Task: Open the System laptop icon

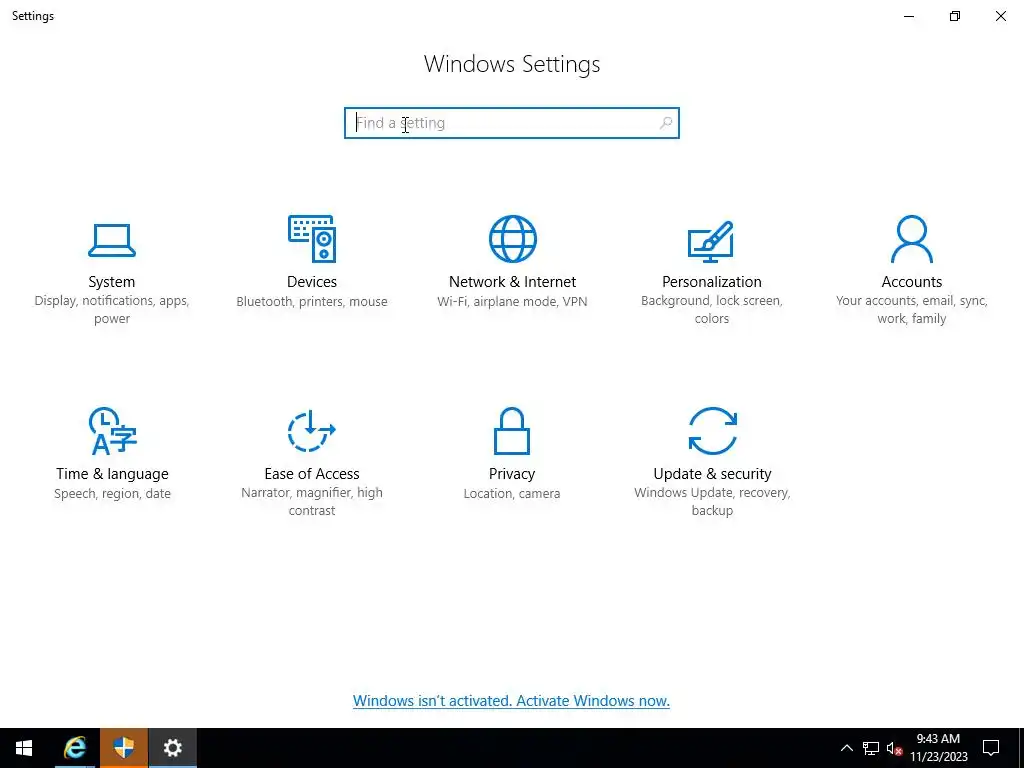Action: (112, 240)
